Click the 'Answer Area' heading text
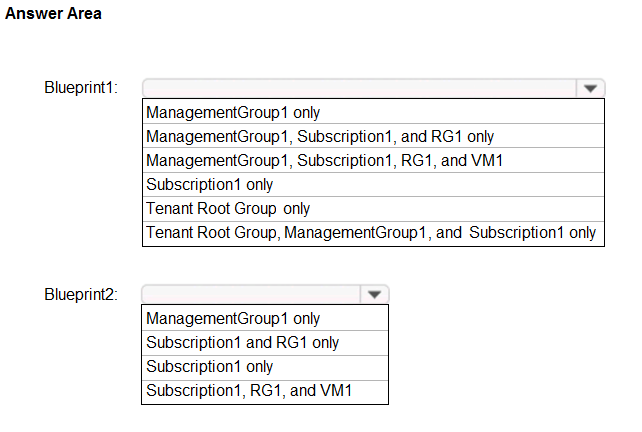642x432 pixels. click(x=53, y=14)
